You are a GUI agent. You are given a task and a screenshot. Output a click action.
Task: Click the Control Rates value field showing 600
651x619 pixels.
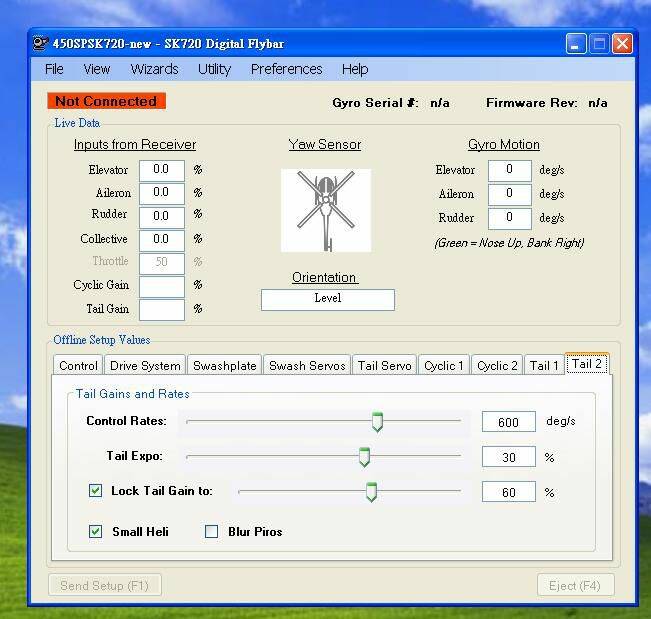[x=509, y=422]
